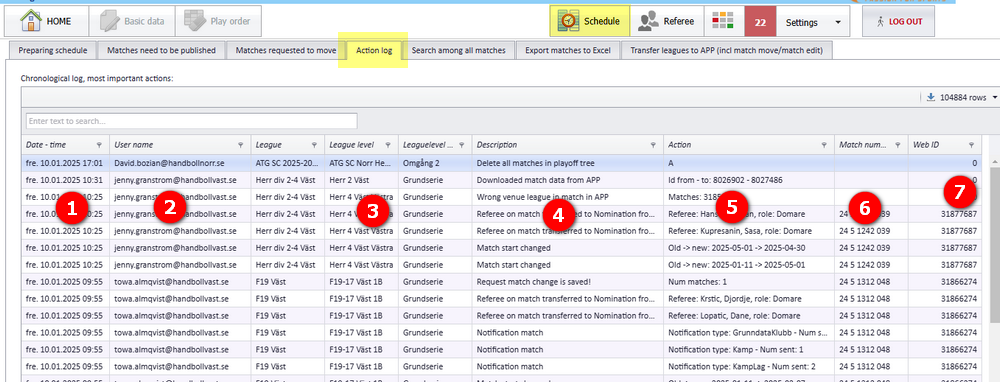The height and width of the screenshot is (382, 1000).
Task: Click the colored grid icon button
Action: pos(723,21)
